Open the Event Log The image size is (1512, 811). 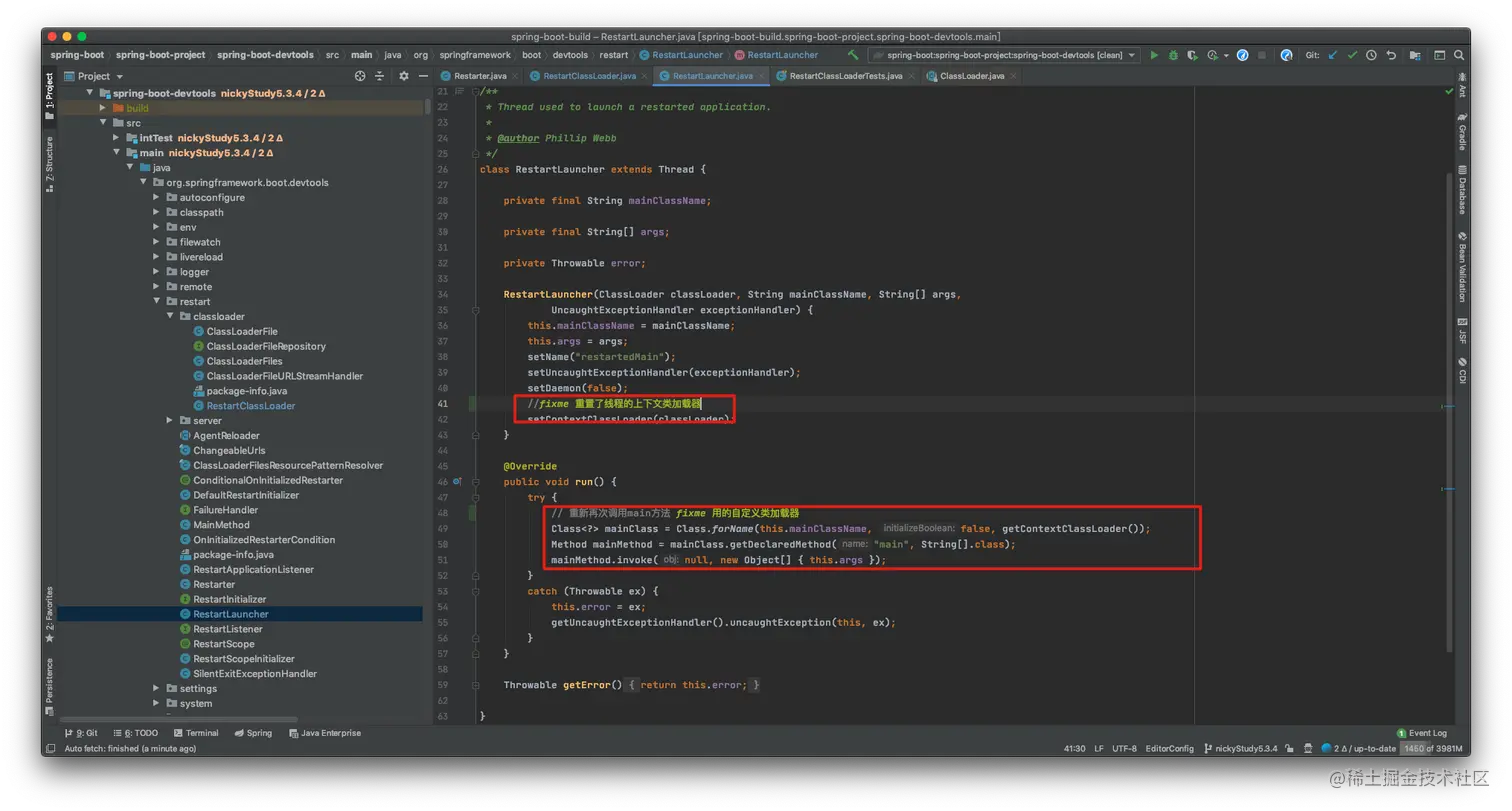click(x=1421, y=733)
